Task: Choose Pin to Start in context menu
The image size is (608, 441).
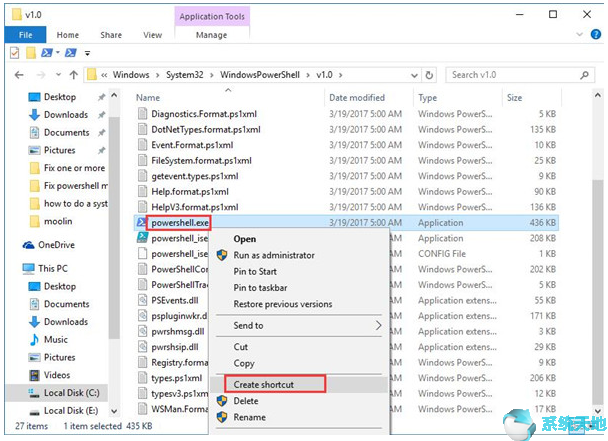Action: 255,272
